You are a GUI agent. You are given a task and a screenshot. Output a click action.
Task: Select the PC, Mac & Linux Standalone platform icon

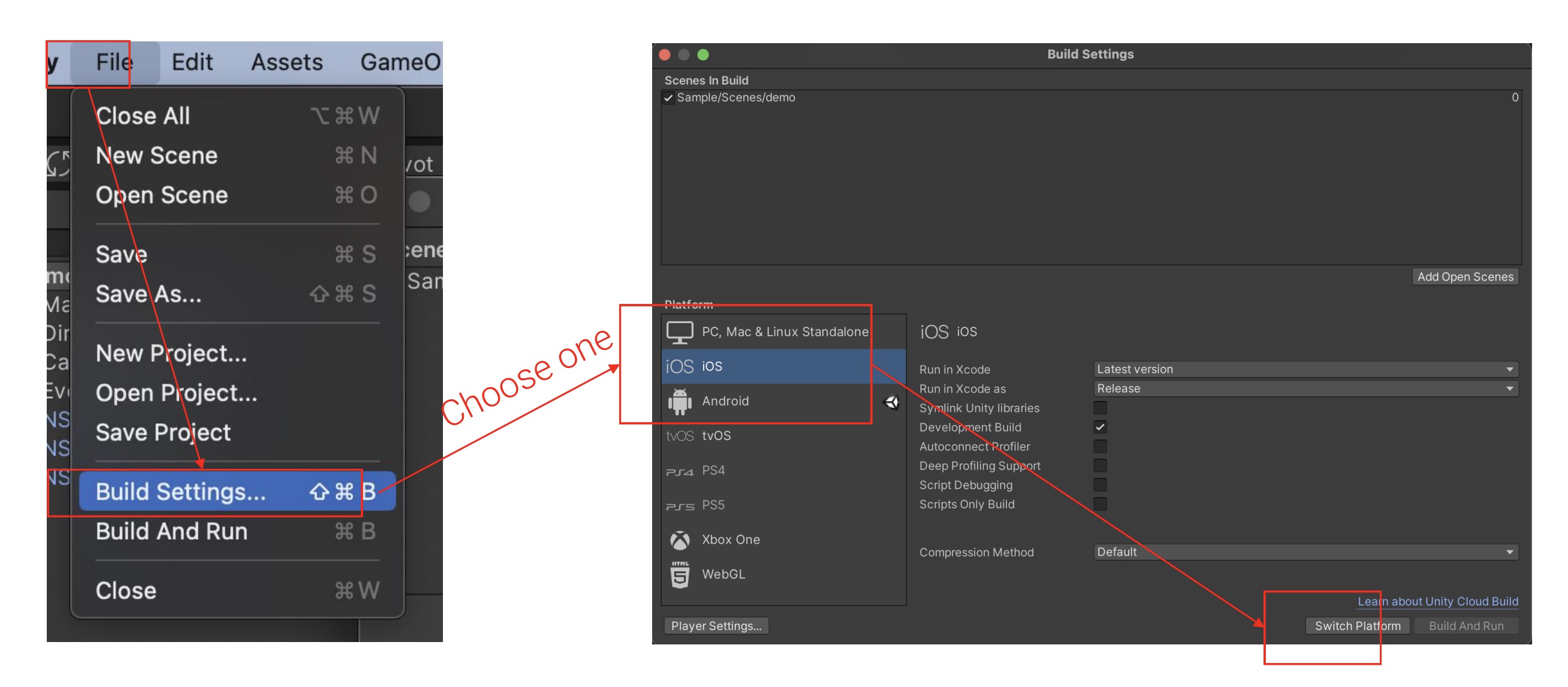[679, 332]
